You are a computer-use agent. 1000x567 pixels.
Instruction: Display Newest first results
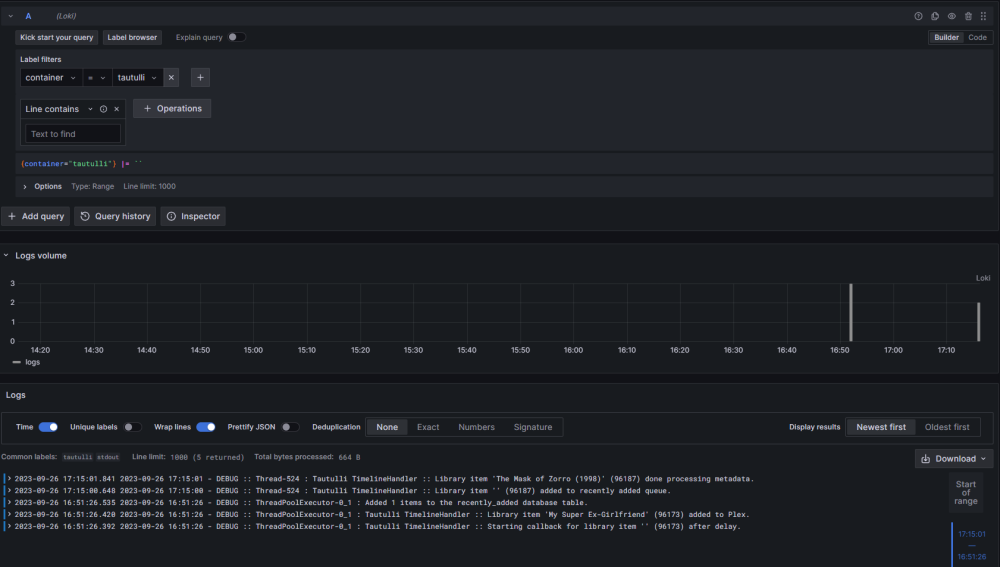(881, 427)
